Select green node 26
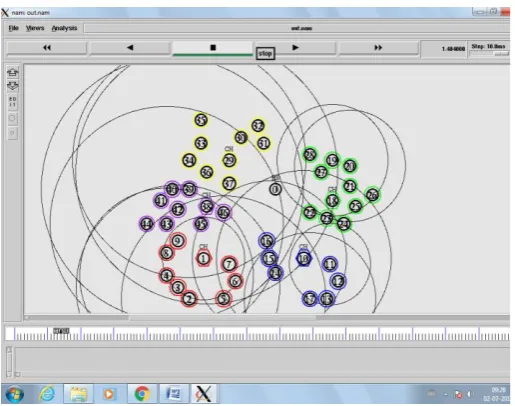Image resolution: width=515 pixels, height=406 pixels. (372, 195)
